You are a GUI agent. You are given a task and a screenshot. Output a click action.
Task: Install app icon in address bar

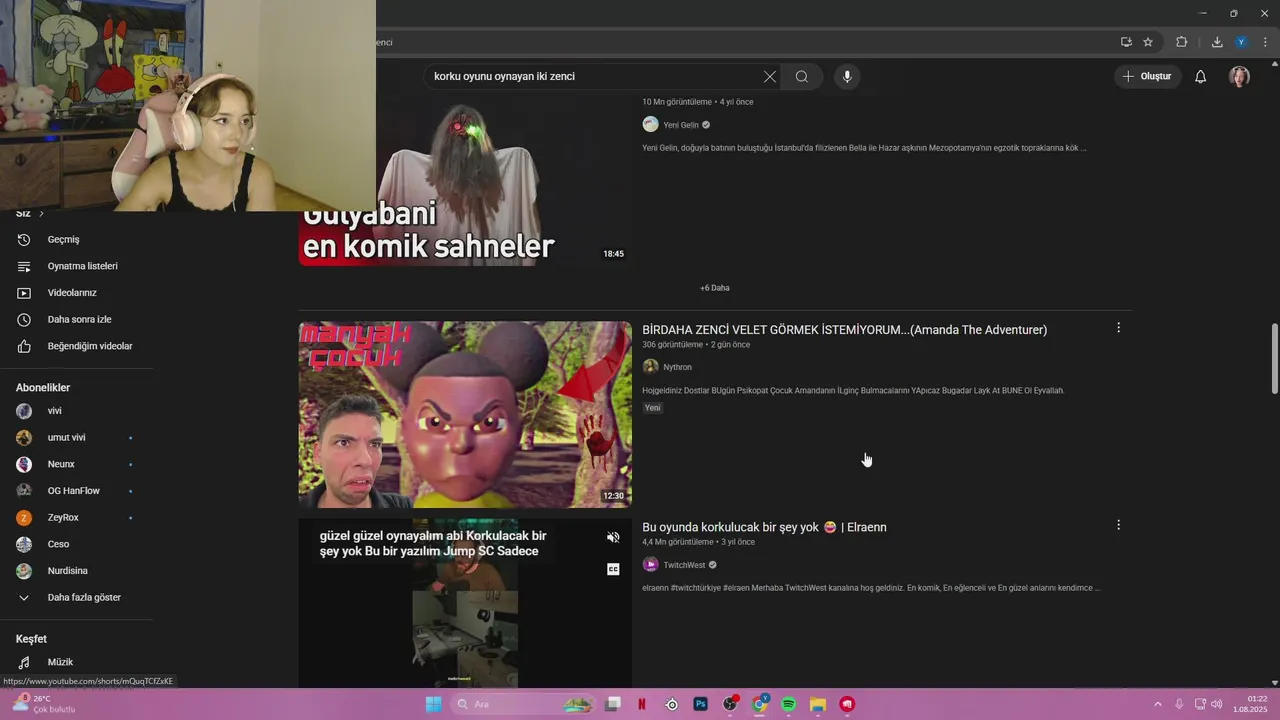tap(1126, 42)
